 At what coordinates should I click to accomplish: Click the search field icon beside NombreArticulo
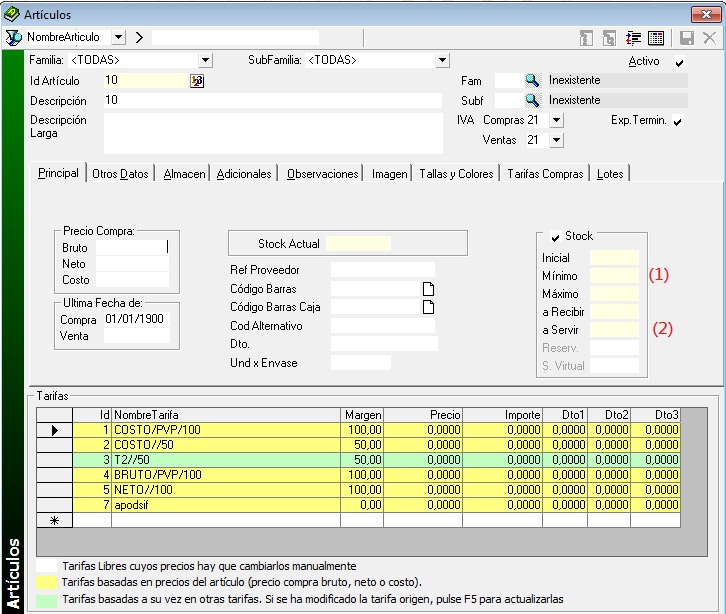tap(13, 38)
